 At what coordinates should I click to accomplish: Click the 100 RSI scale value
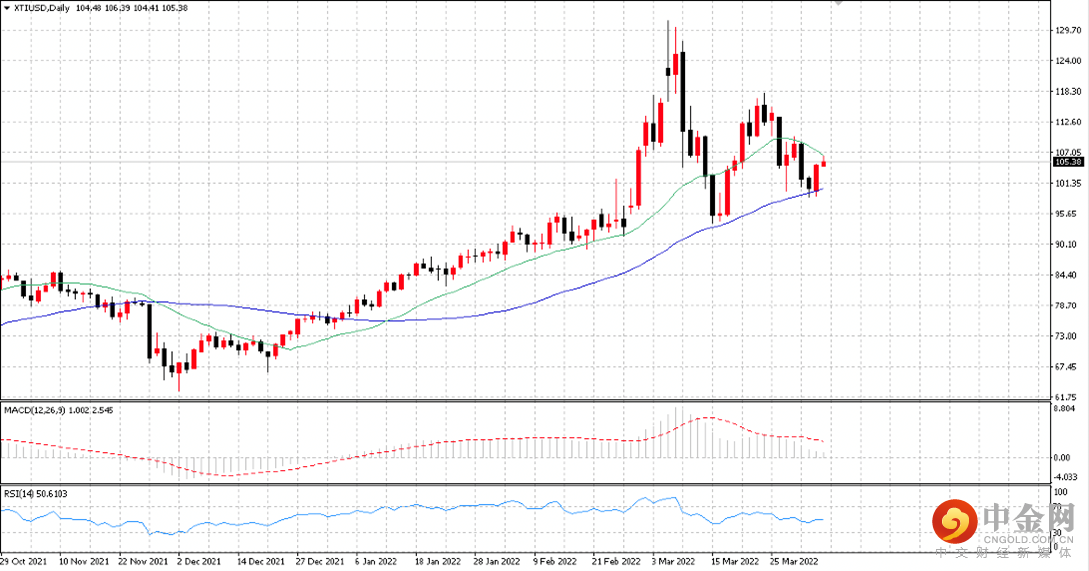coord(1061,493)
